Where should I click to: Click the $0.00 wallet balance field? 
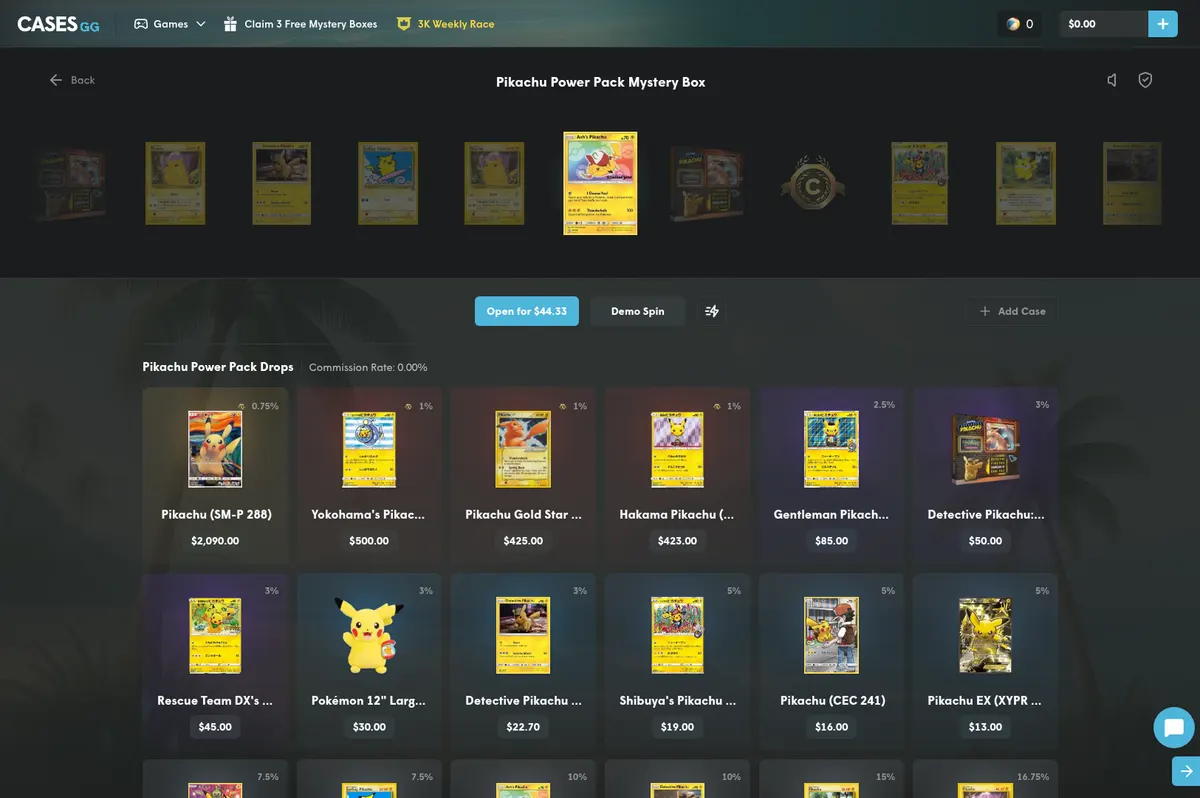[1104, 24]
